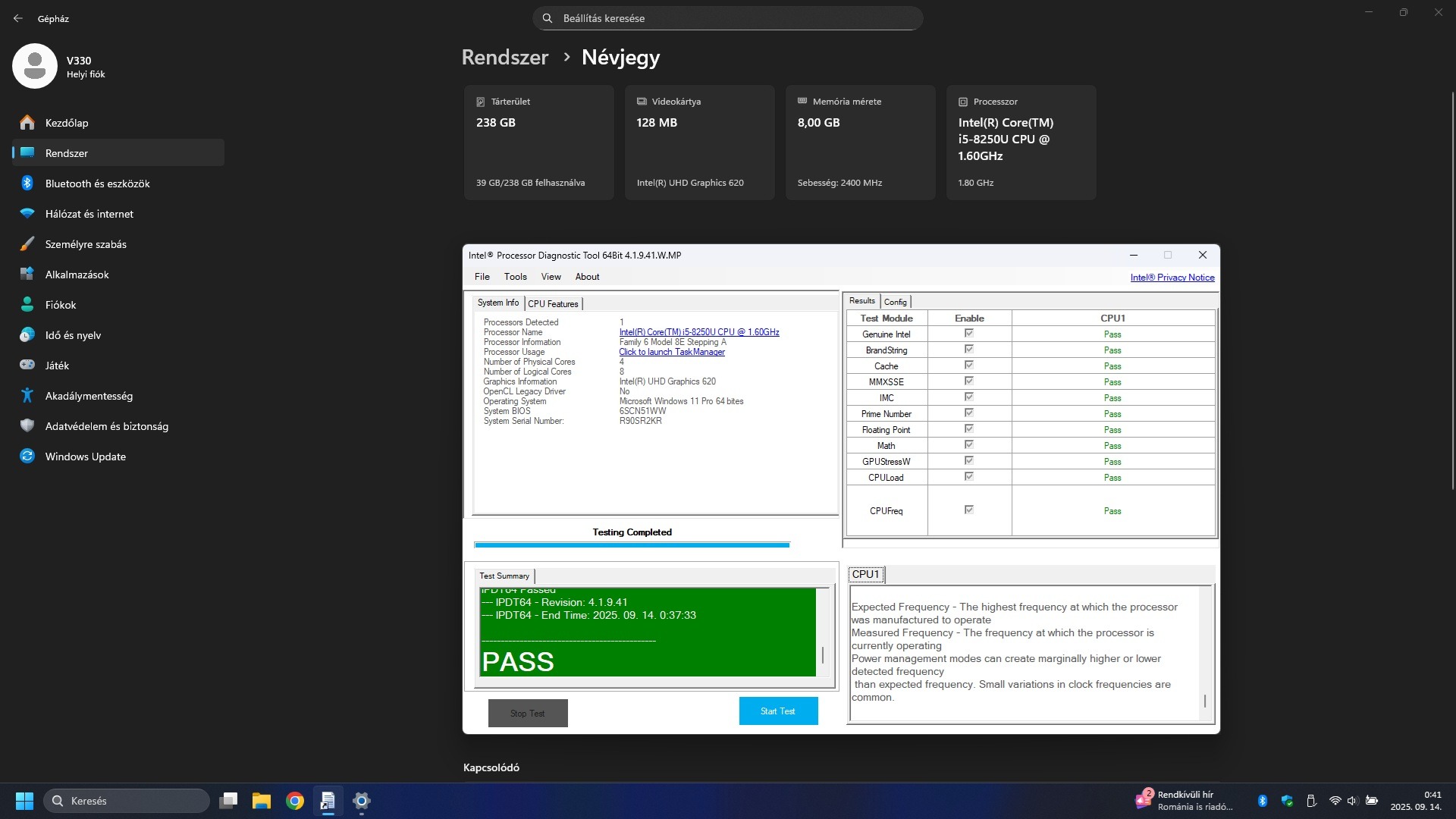Open Személyre szabás brush icon
Viewport: 1456px width, 819px height.
click(27, 244)
